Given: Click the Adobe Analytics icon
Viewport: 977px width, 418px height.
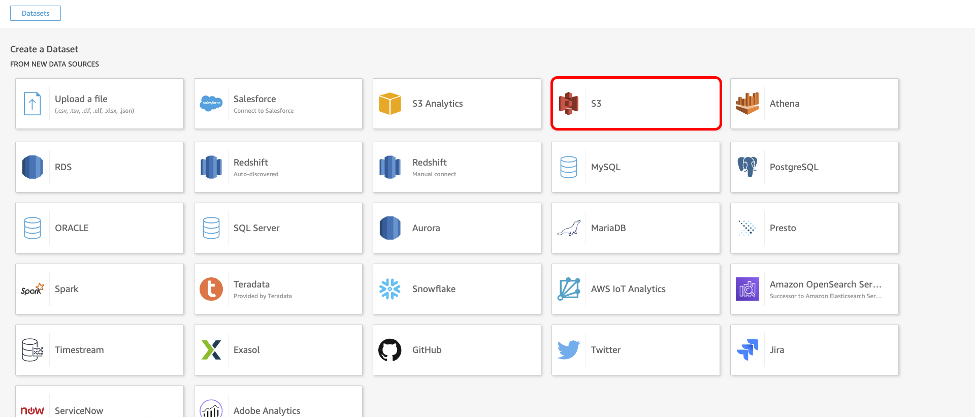Looking at the screenshot, I should 211,409.
